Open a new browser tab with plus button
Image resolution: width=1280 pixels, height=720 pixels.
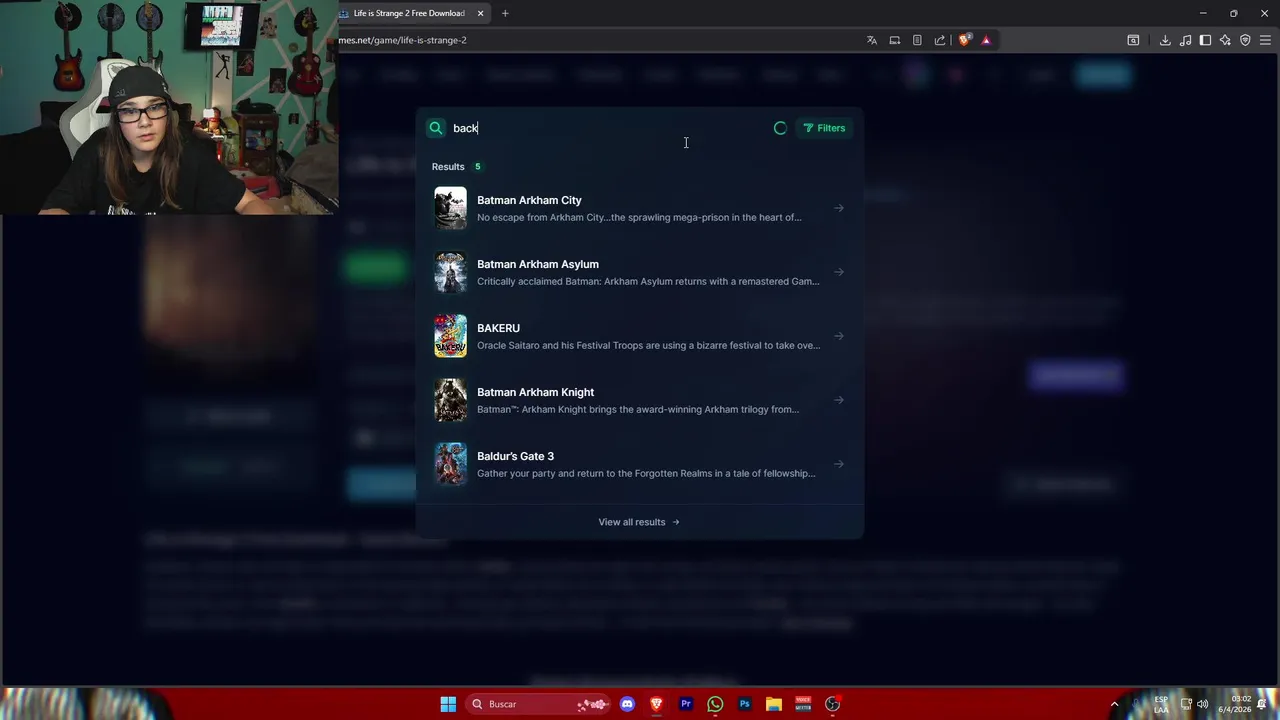click(505, 13)
